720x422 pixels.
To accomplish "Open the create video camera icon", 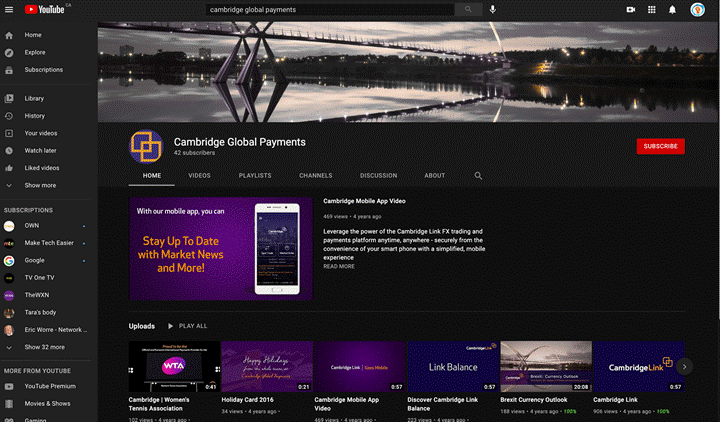I will (x=631, y=10).
